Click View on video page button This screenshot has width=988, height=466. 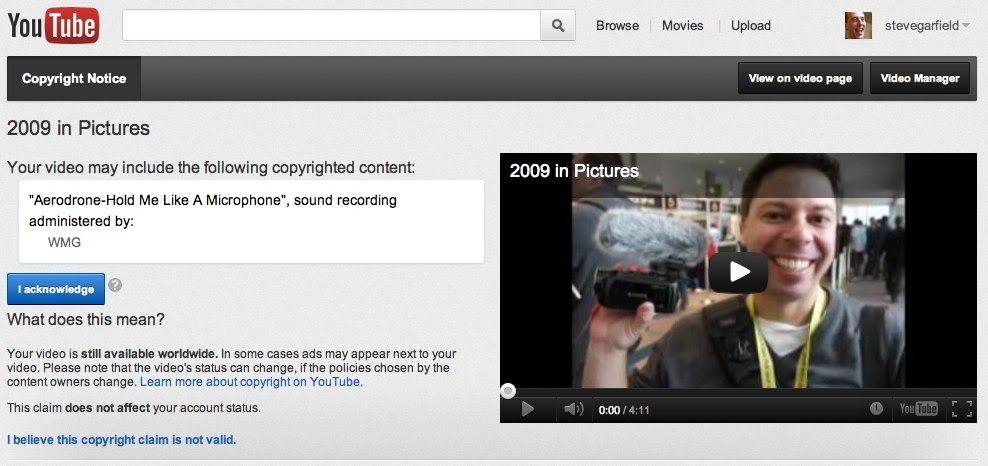(x=800, y=79)
